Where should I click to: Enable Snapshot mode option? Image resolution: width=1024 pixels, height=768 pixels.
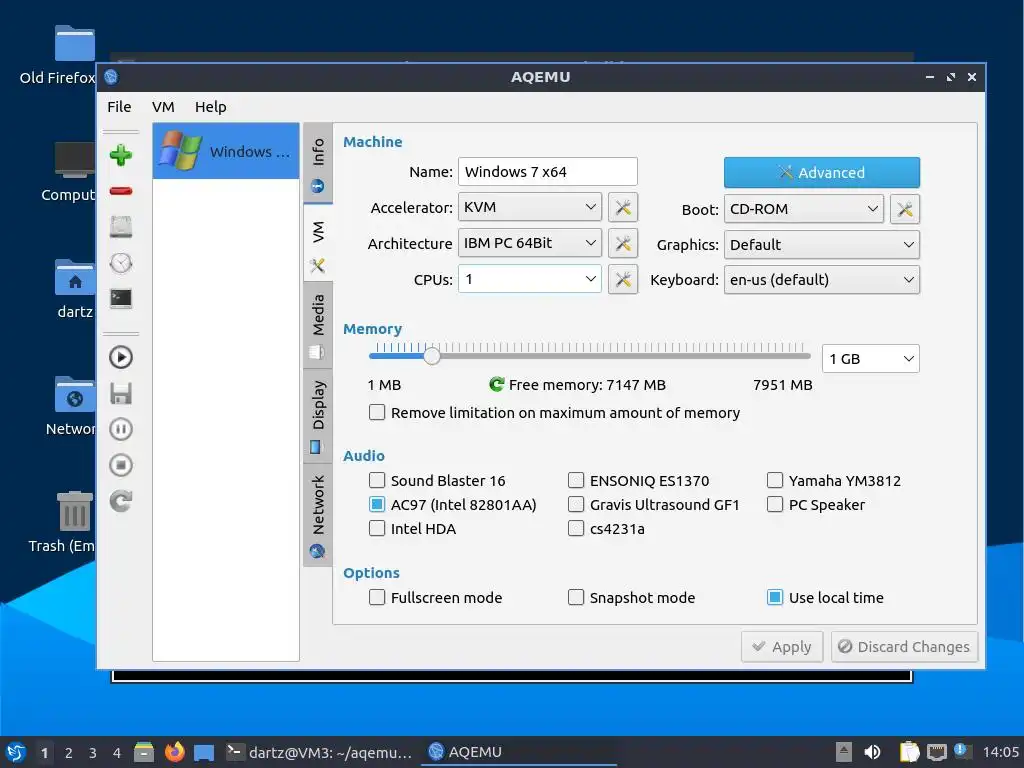(576, 597)
